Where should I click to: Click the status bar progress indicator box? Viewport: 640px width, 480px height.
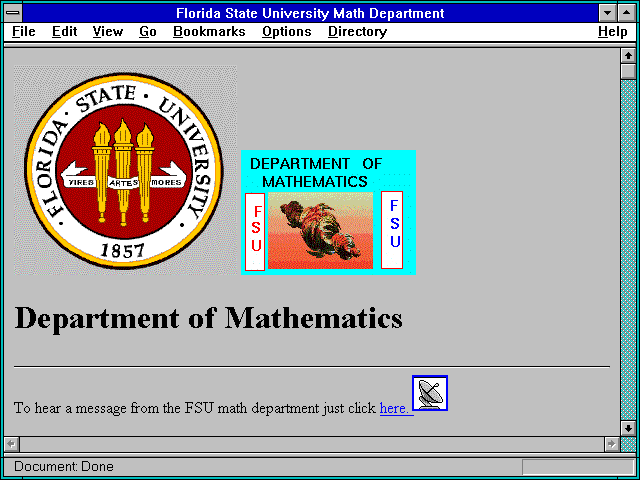tap(578, 466)
